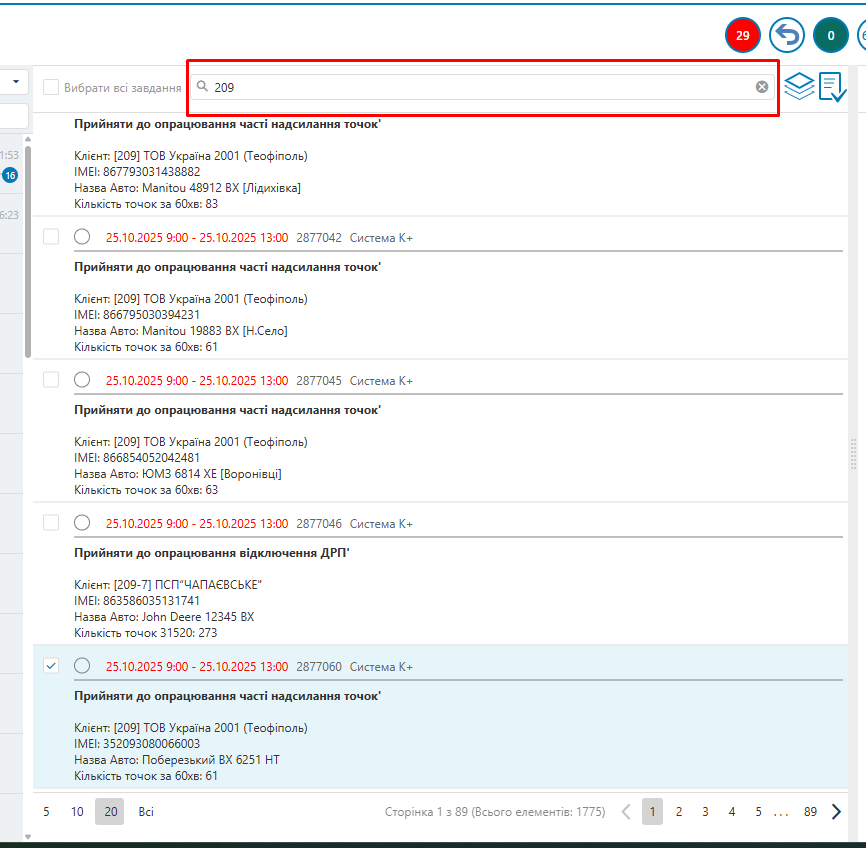The width and height of the screenshot is (866, 848).
Task: Click client '[209-7] ПСП"ЧАПАЄВСЬКЕ"' line
Action: pos(168,585)
